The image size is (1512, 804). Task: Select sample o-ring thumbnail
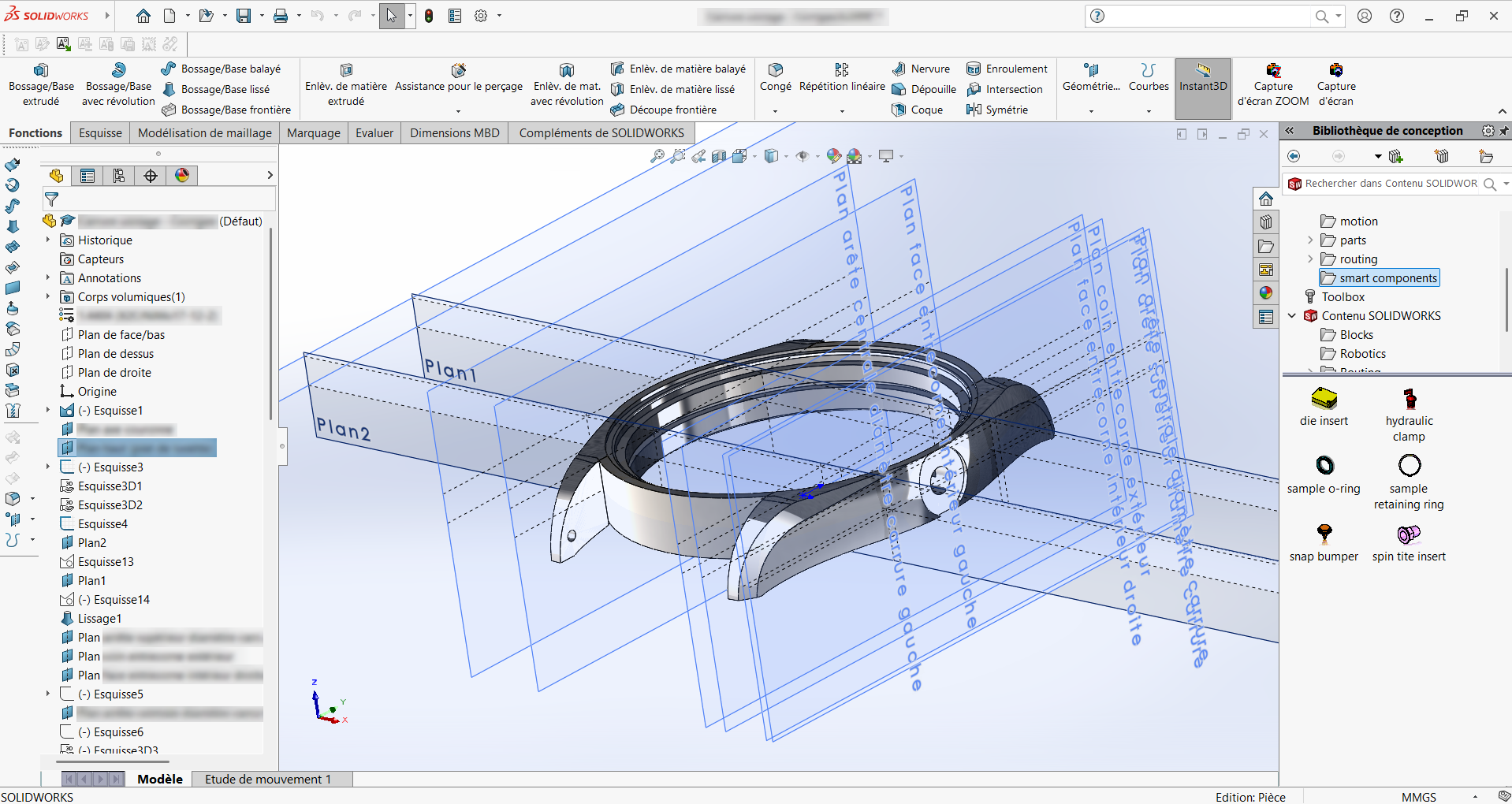pos(1324,475)
